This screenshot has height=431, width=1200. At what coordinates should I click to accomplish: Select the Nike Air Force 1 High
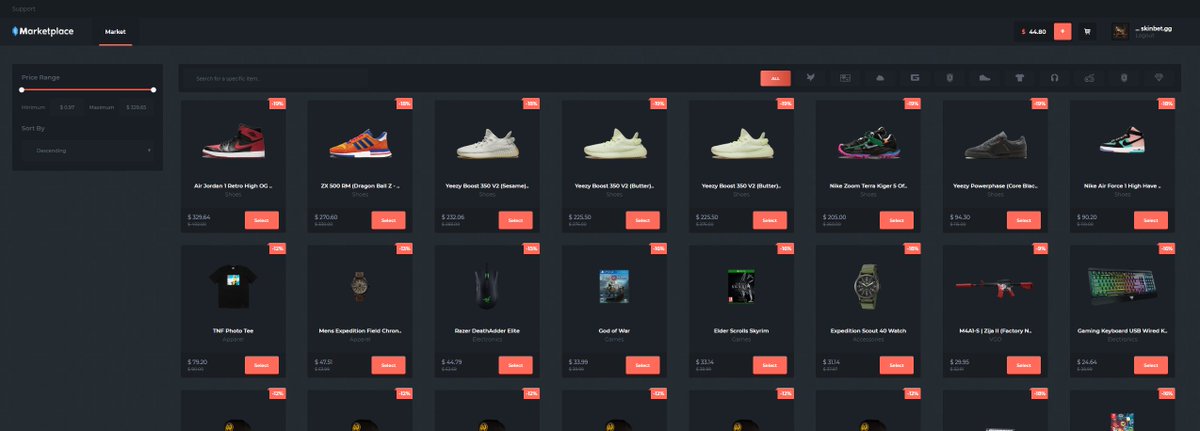point(1151,220)
